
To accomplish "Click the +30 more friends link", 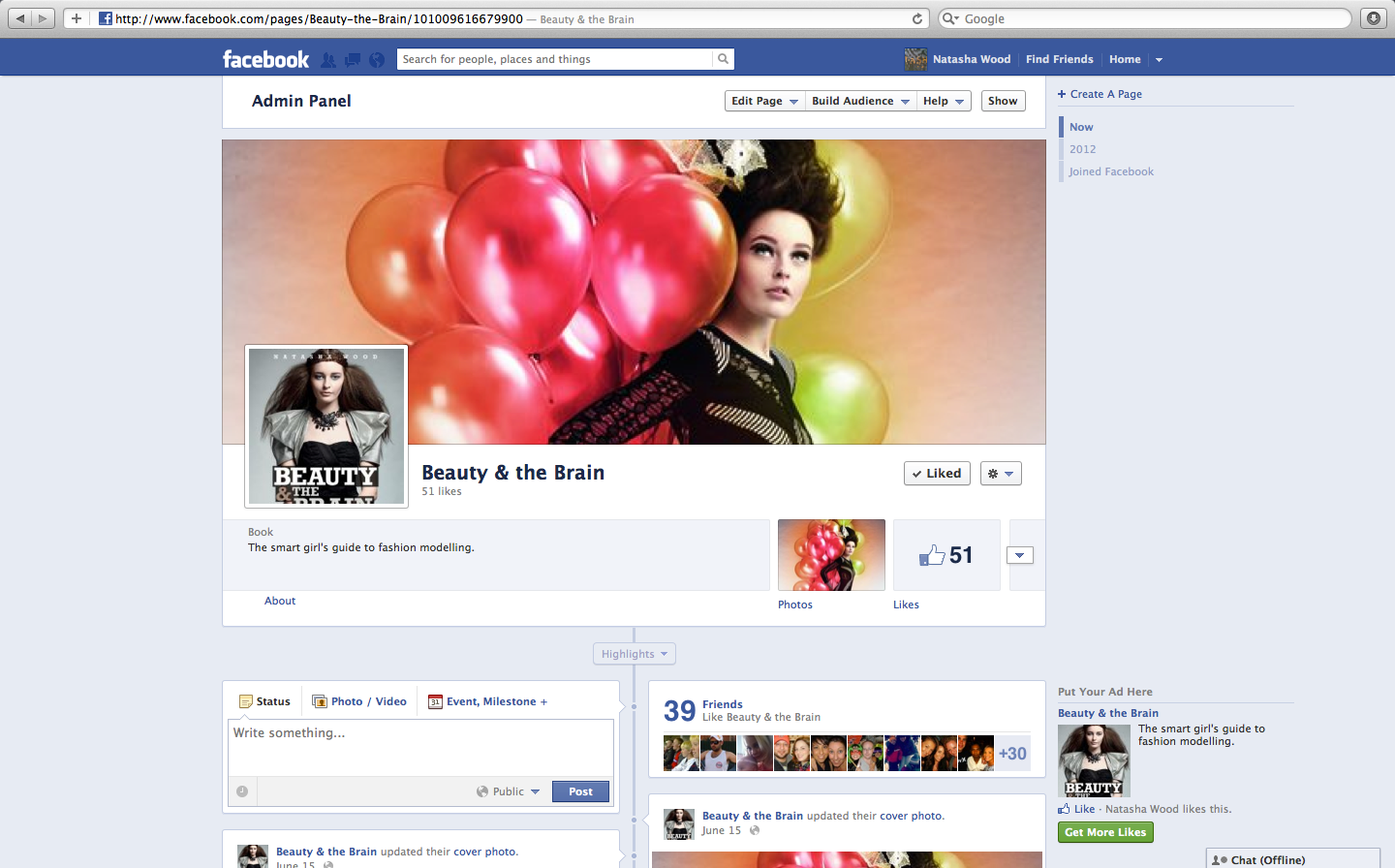I will [1012, 754].
